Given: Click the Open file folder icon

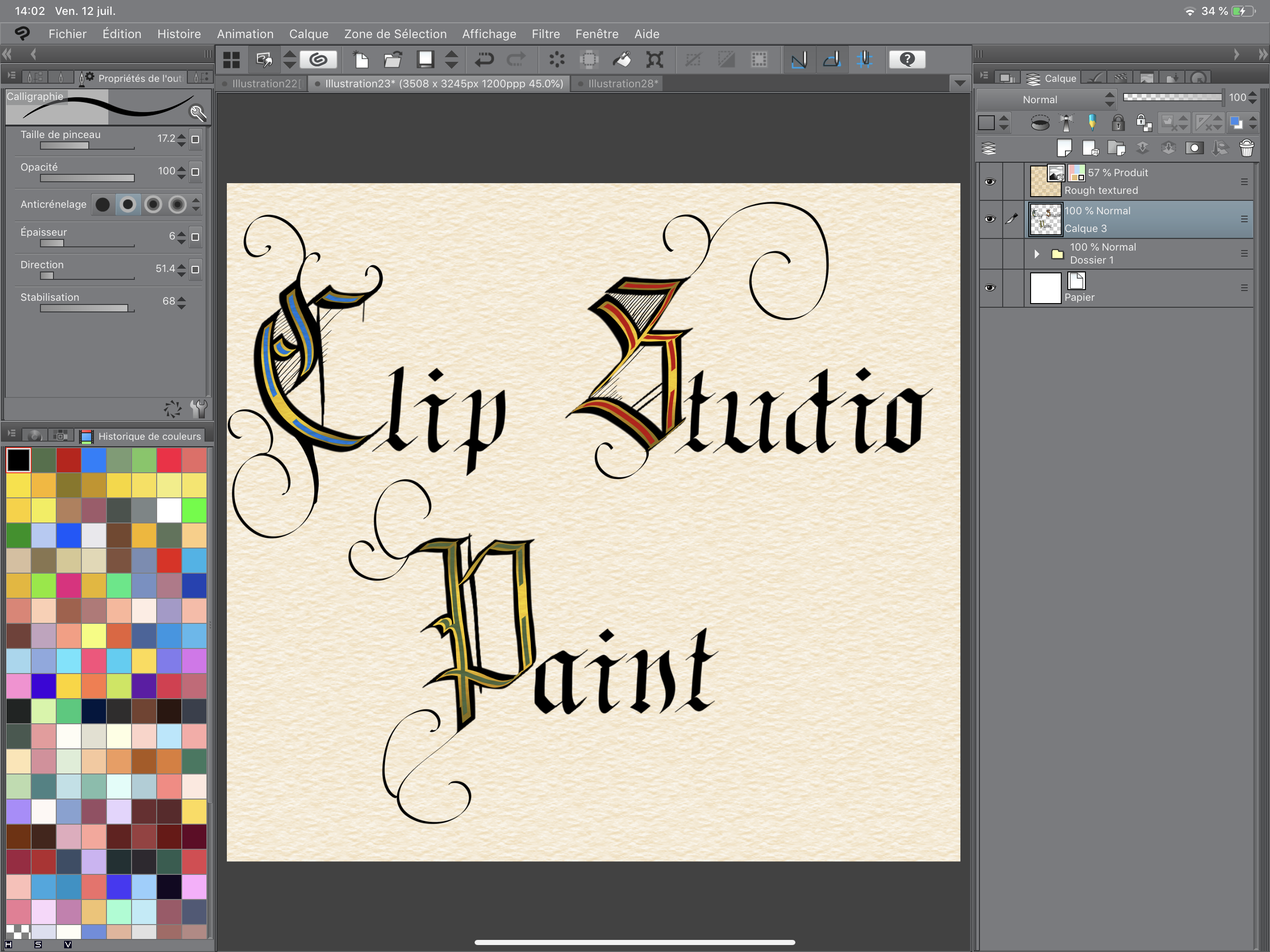Looking at the screenshot, I should point(393,59).
